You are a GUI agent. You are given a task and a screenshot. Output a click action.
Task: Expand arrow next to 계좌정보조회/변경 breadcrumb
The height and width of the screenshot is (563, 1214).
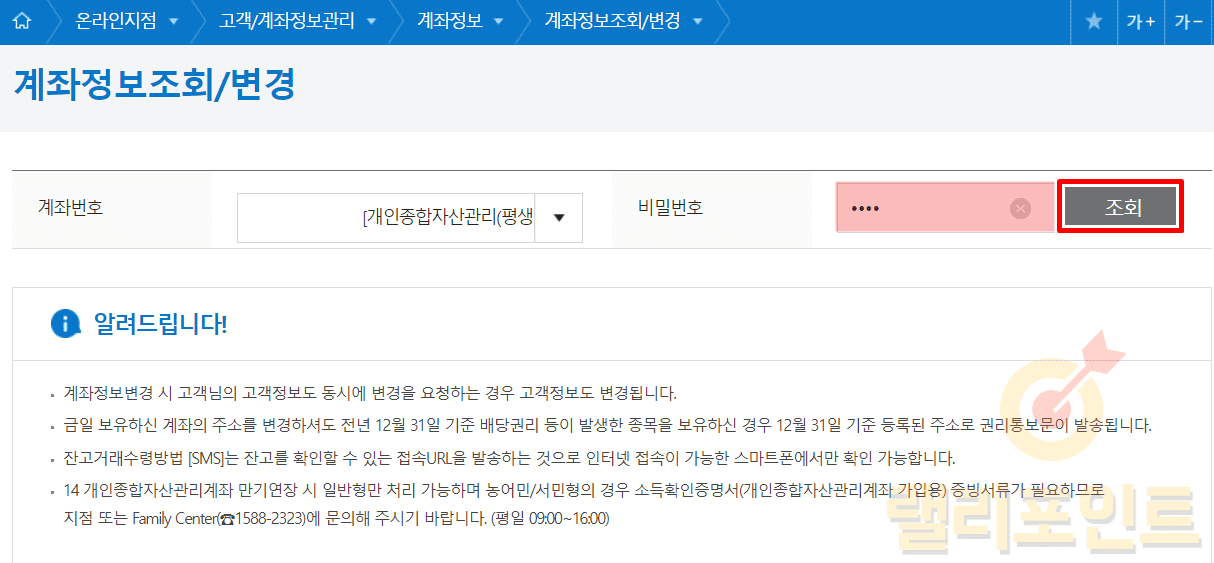(x=698, y=22)
